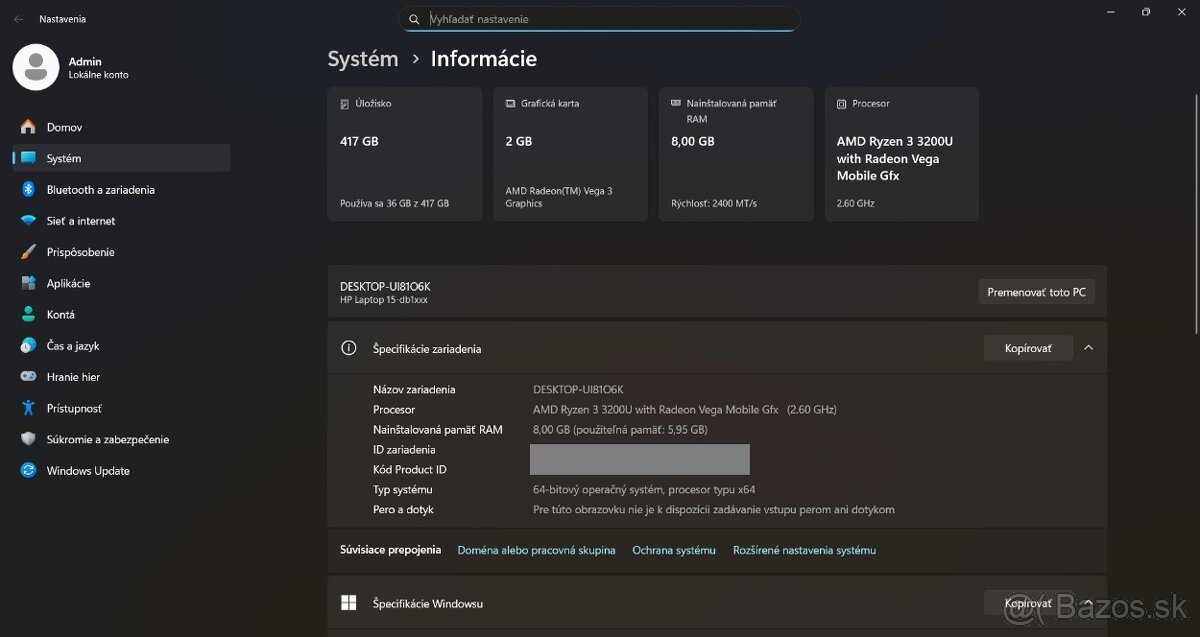1200x637 pixels.
Task: Click the Súvisiace prepojenia label
Action: click(390, 550)
